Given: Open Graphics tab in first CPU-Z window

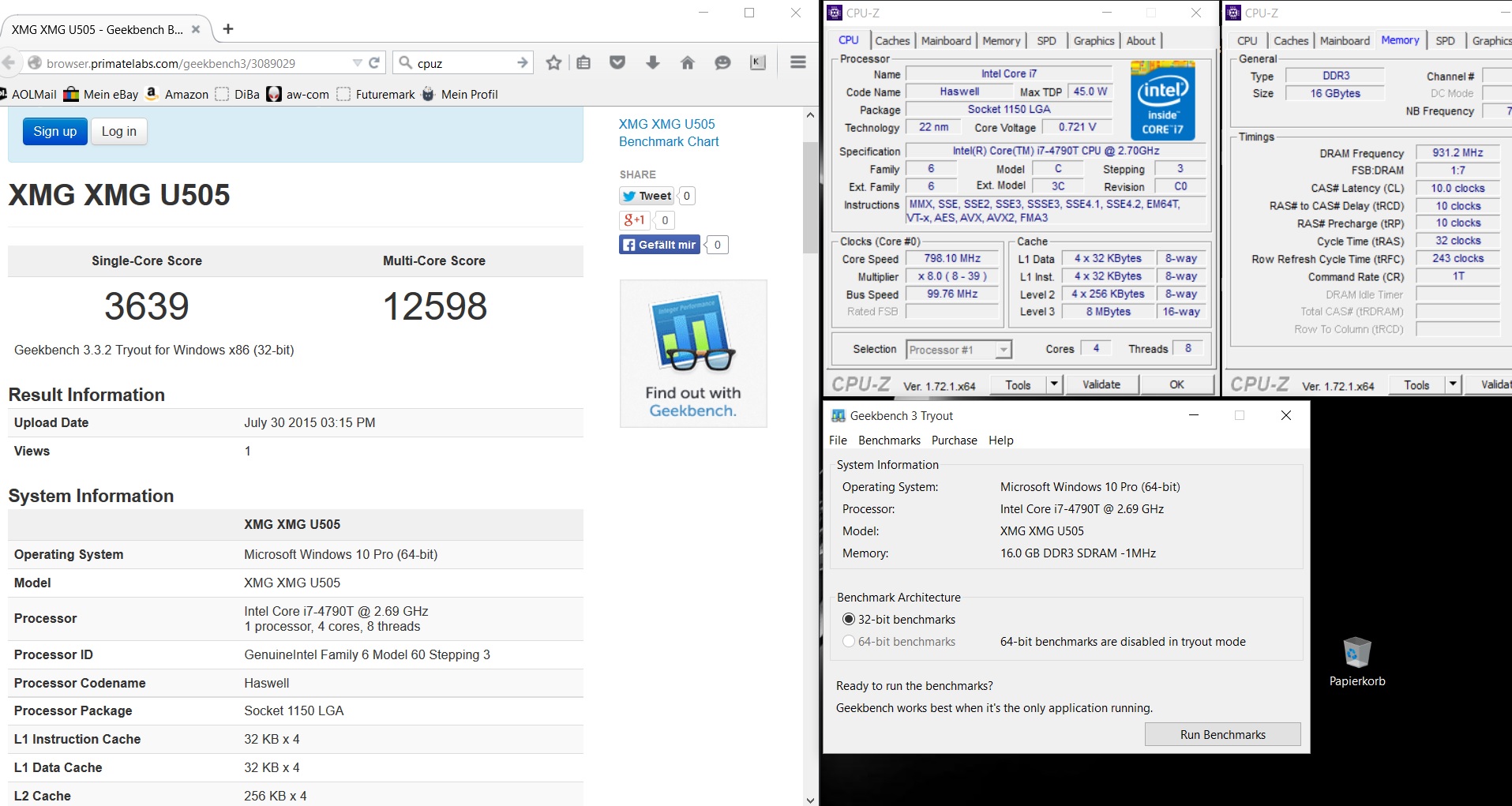Looking at the screenshot, I should tap(1094, 41).
